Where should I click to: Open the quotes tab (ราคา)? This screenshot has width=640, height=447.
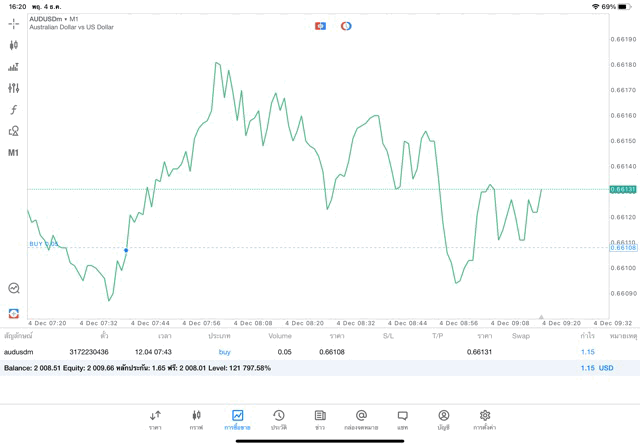(x=155, y=420)
